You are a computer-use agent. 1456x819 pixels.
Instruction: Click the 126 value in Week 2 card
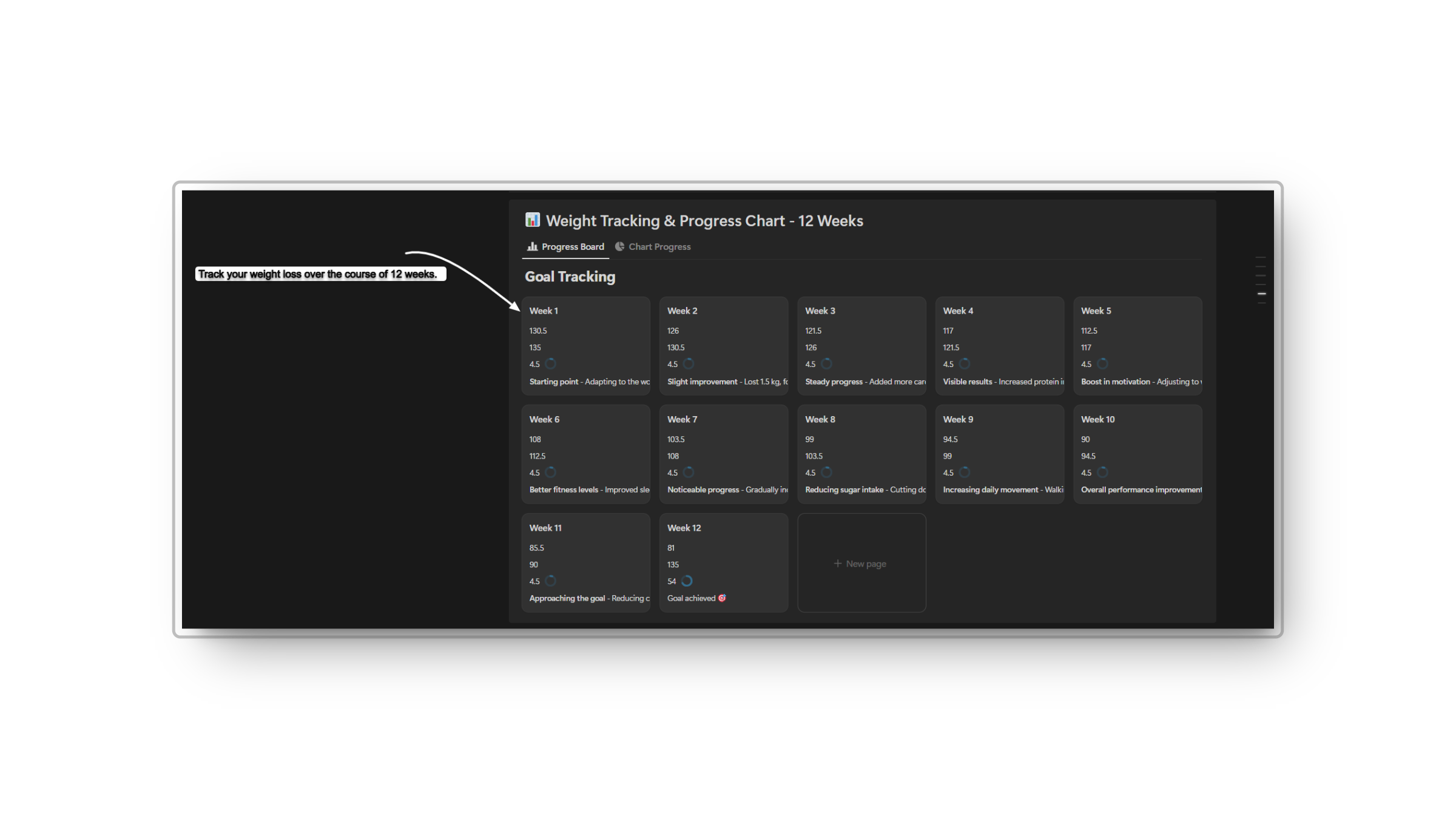(x=673, y=331)
